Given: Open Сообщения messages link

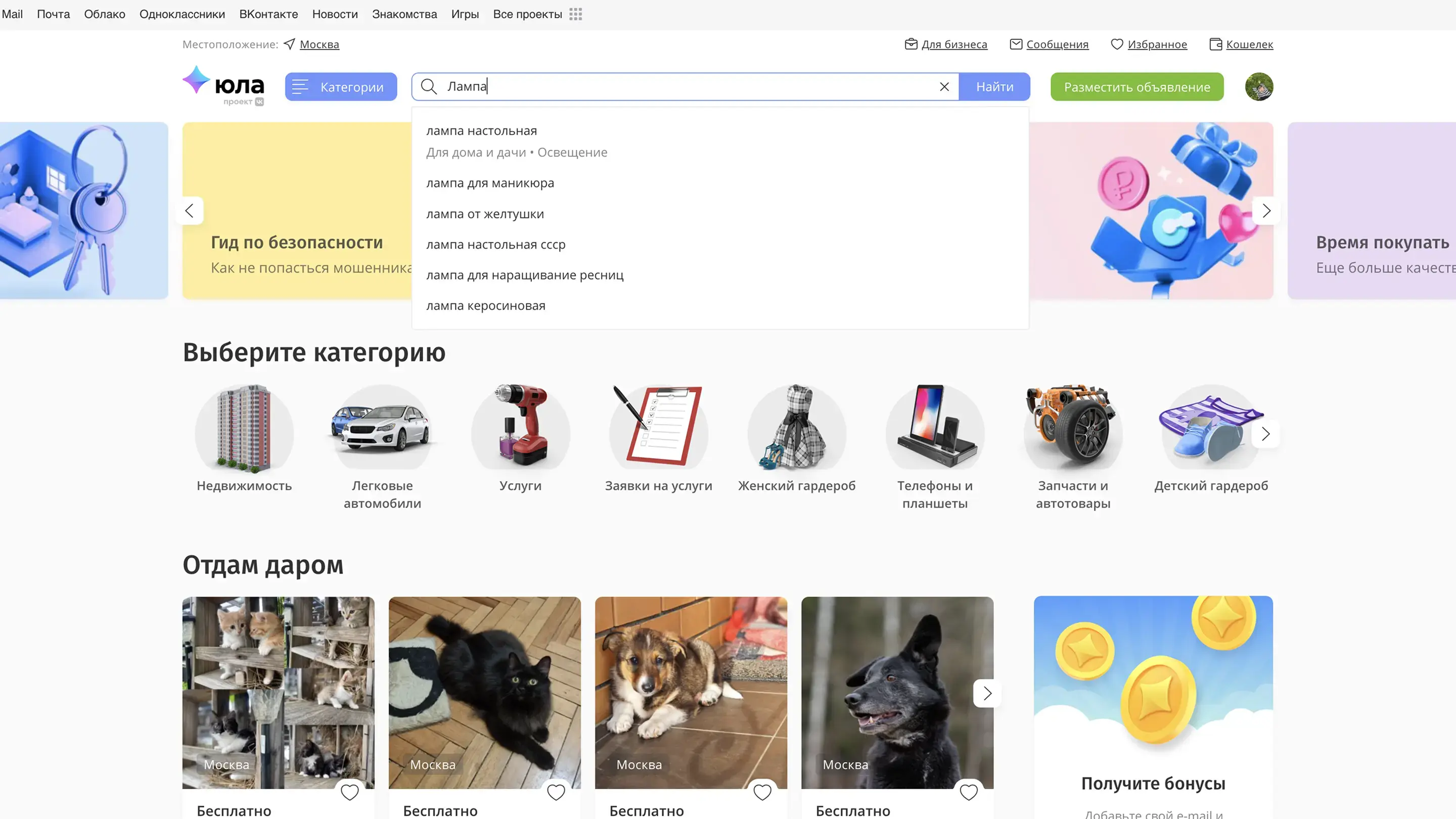Looking at the screenshot, I should pyautogui.click(x=1057, y=44).
